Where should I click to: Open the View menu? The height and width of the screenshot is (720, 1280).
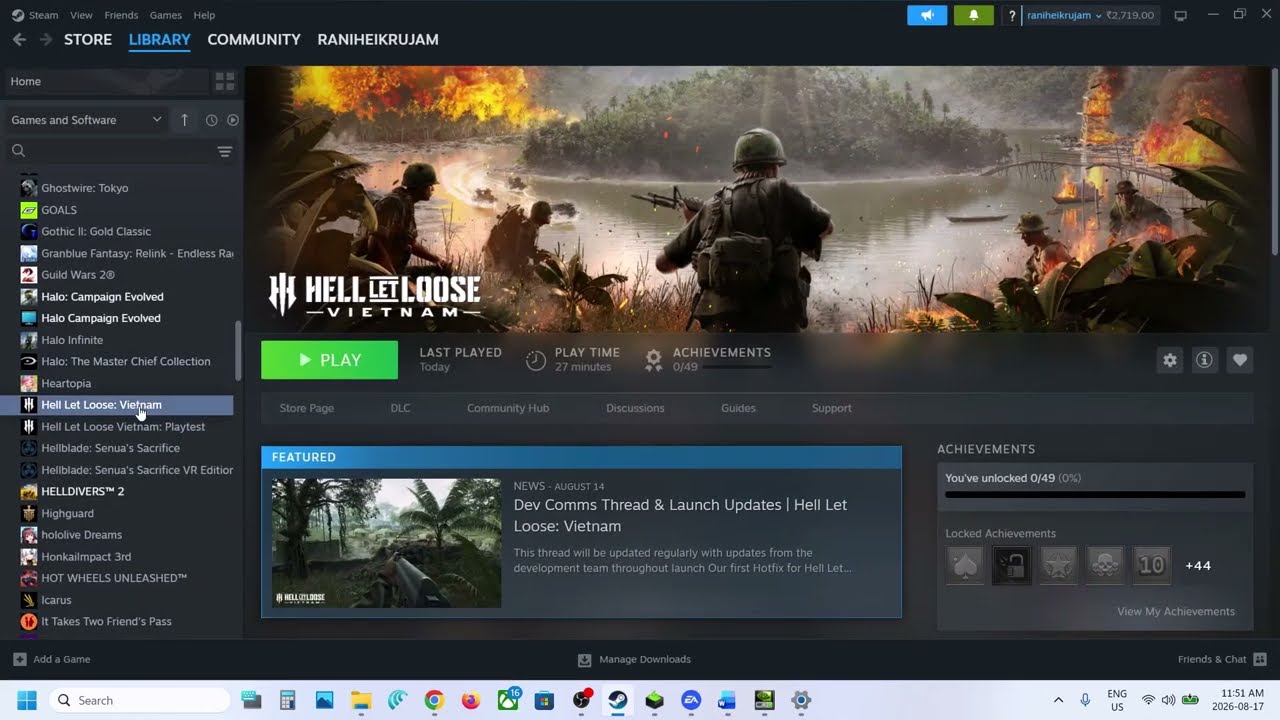click(x=81, y=15)
